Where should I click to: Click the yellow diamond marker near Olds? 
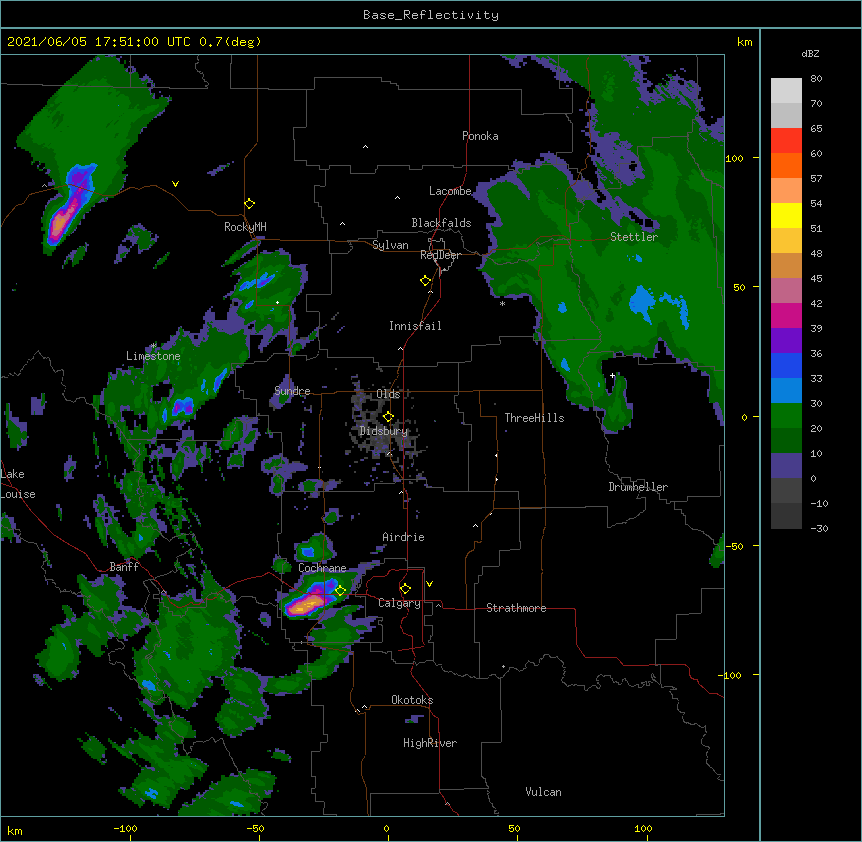(x=388, y=417)
